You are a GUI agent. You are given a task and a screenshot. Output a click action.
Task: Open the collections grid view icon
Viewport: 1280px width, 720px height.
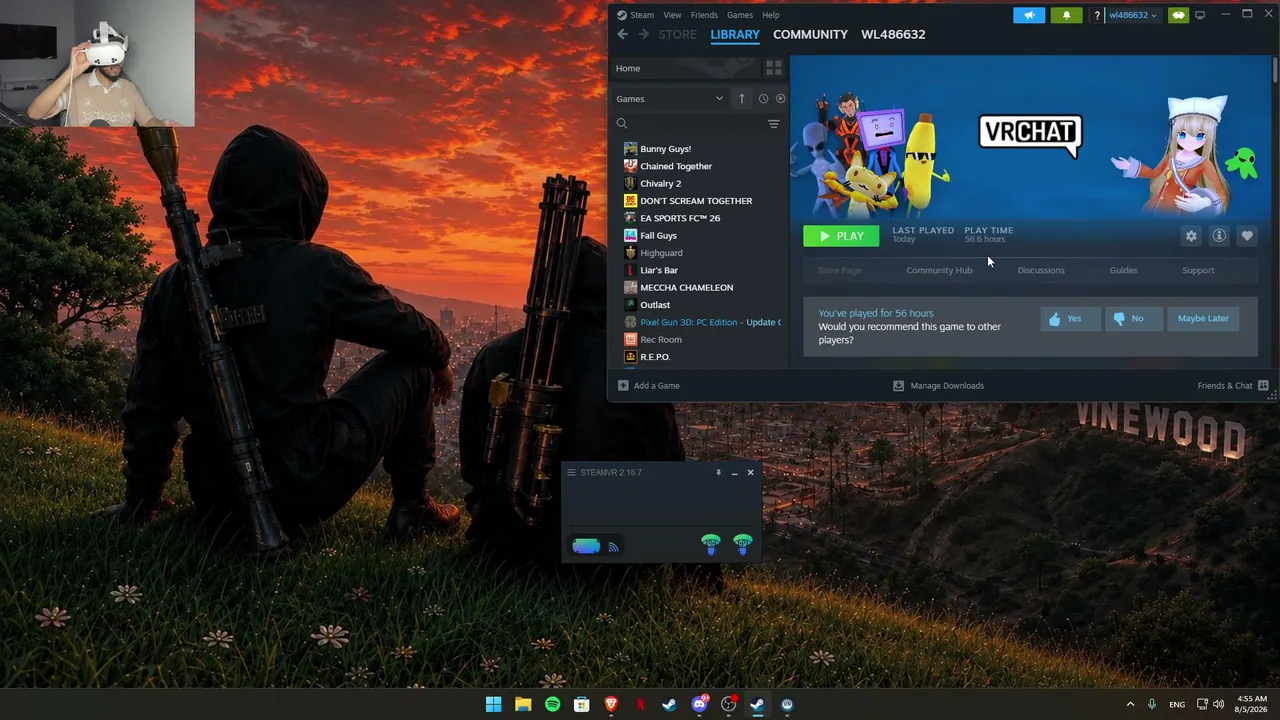coord(773,68)
